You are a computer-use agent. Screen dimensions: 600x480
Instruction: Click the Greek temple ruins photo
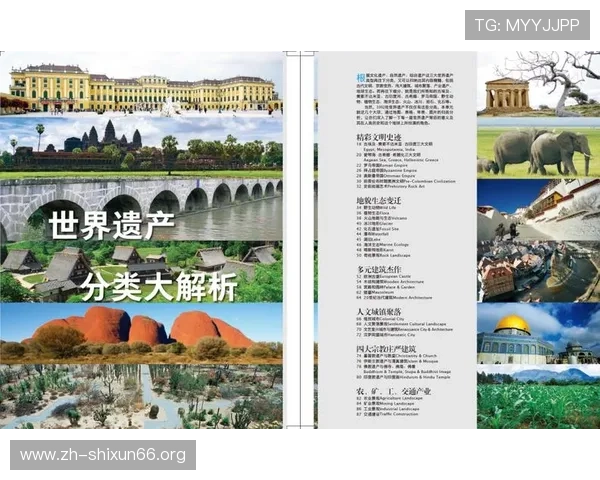coord(538,84)
